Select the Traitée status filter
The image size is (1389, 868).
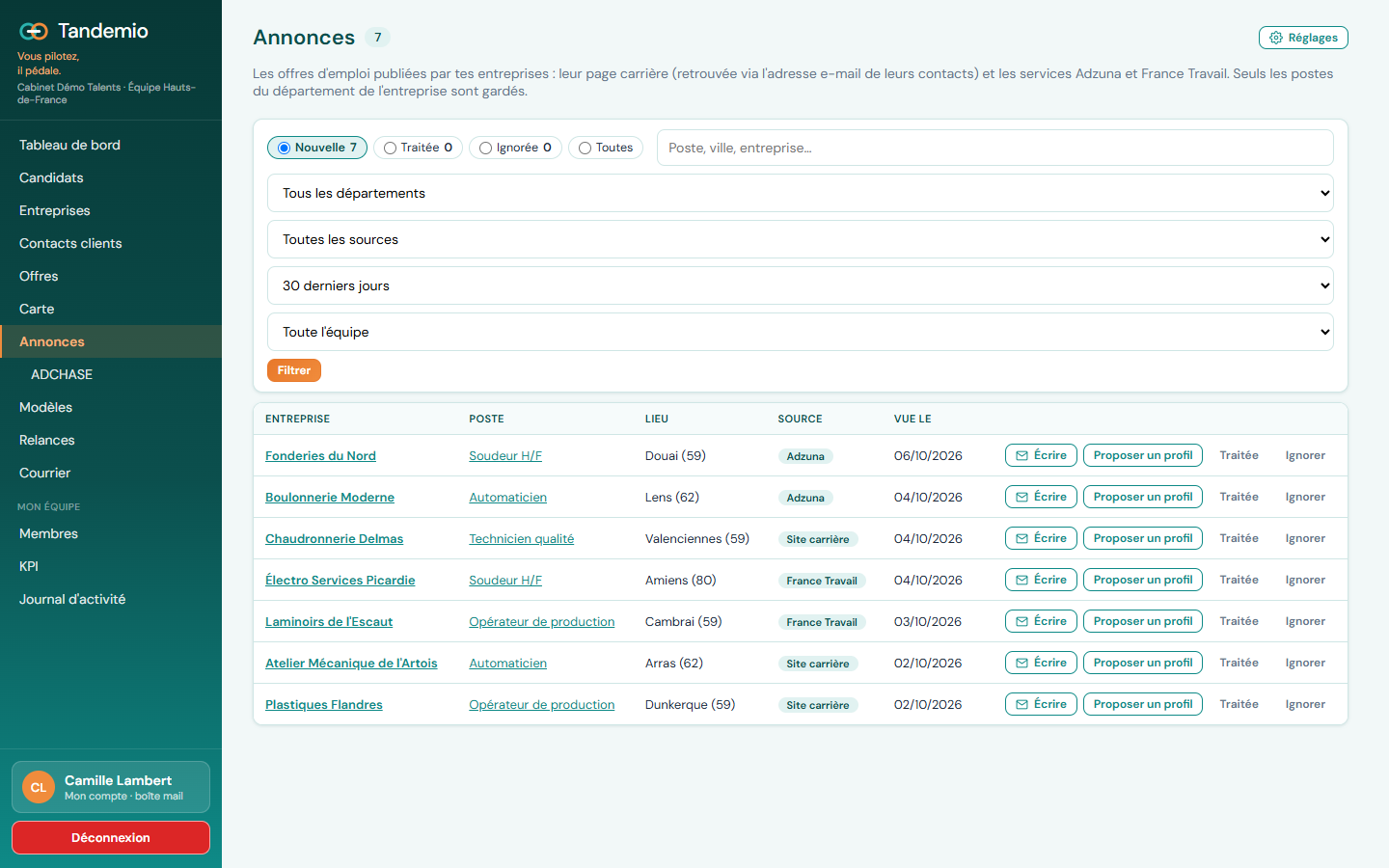click(418, 148)
